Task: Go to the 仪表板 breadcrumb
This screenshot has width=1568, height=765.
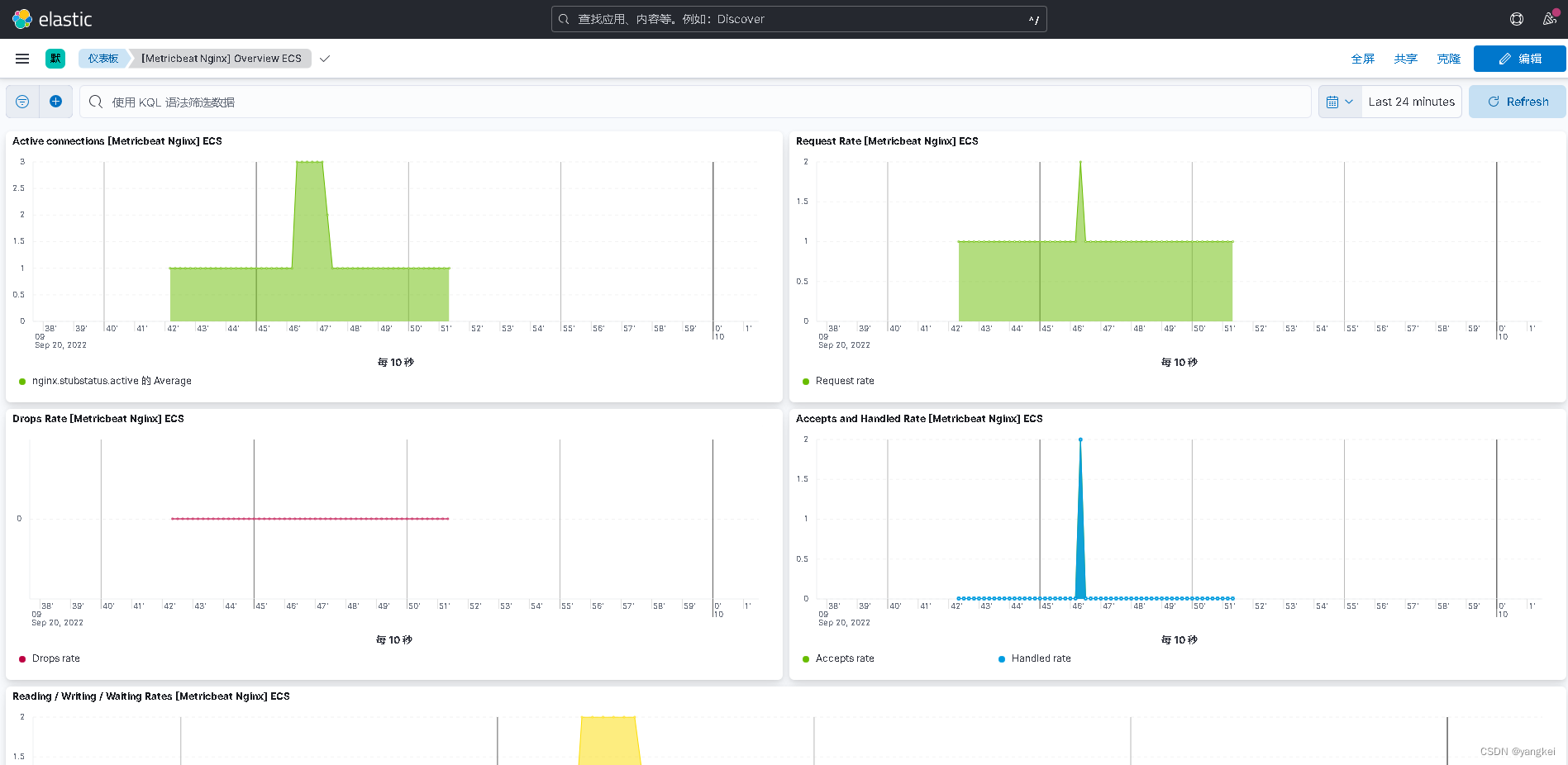Action: click(x=103, y=59)
